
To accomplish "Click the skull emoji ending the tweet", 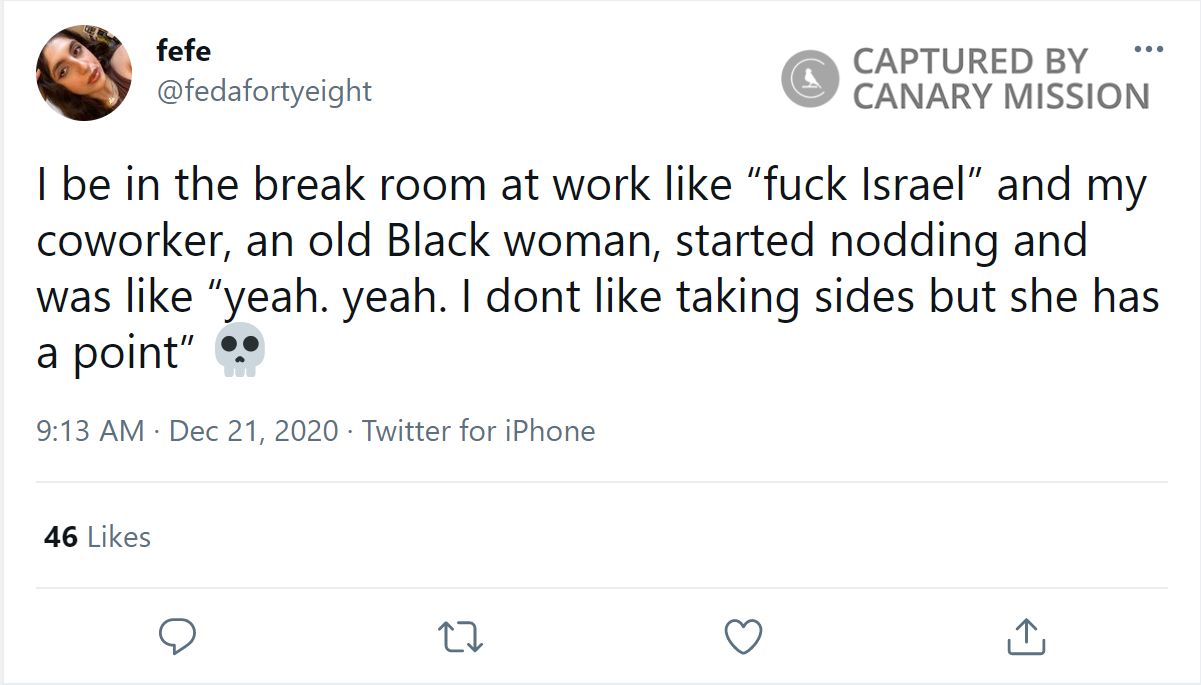I will point(241,350).
